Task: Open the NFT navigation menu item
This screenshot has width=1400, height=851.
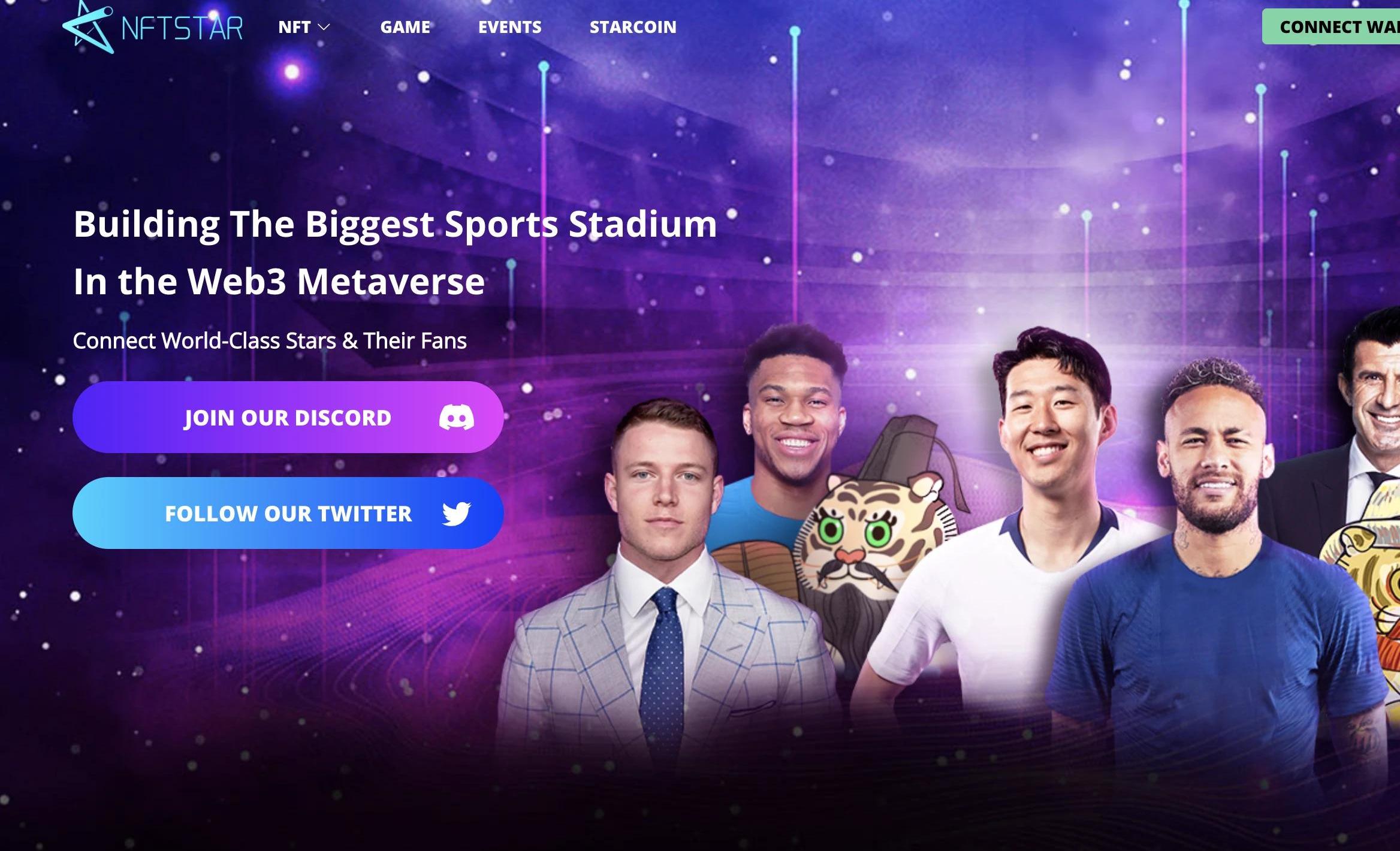Action: tap(294, 27)
